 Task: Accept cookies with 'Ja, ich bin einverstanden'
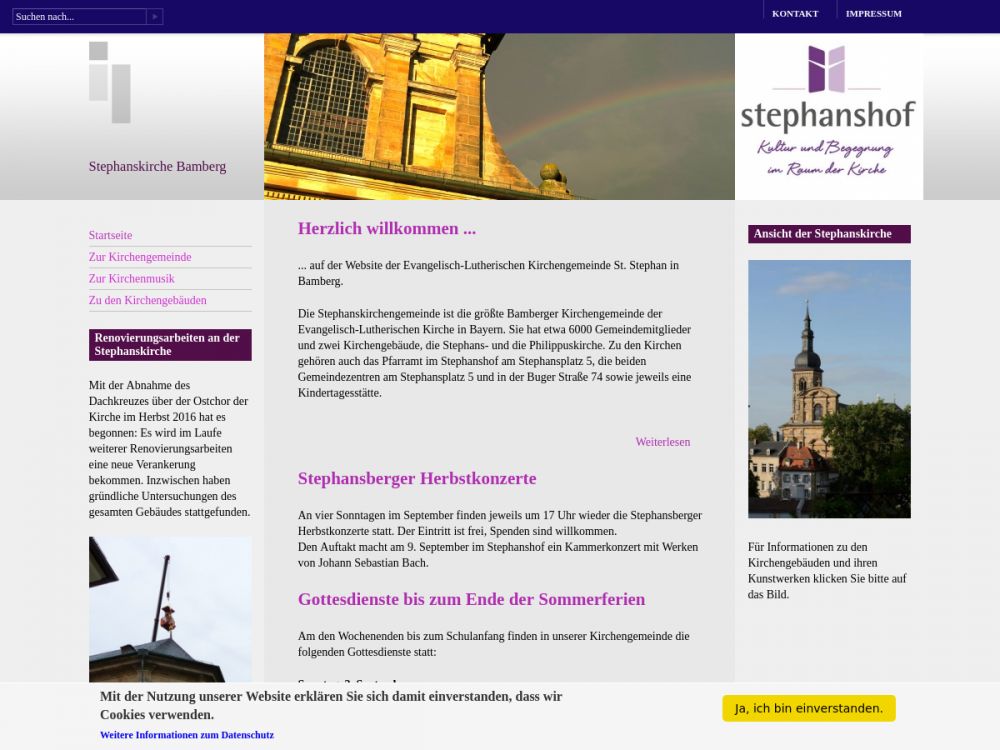coord(808,708)
